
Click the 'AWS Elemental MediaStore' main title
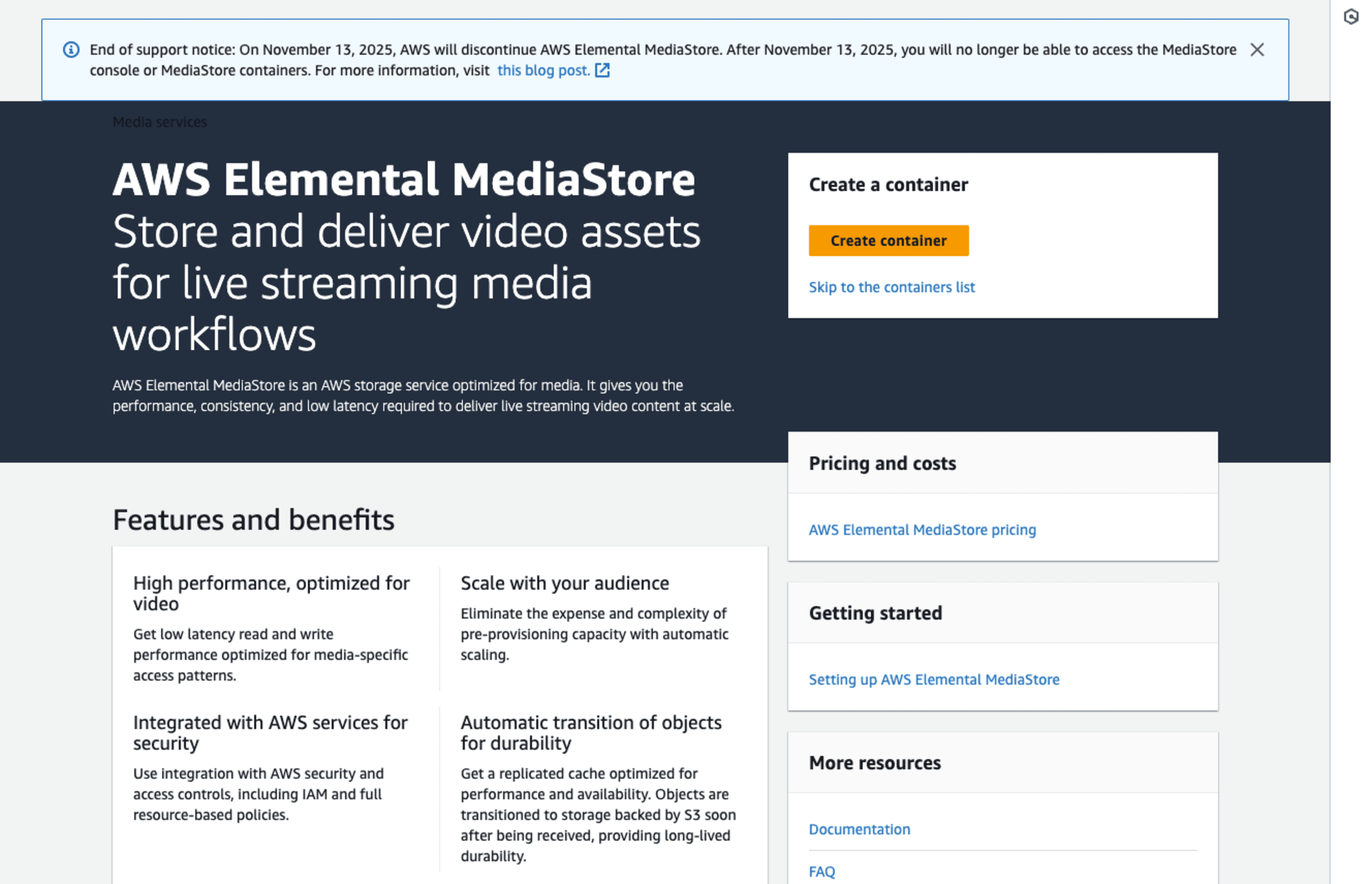(x=404, y=179)
